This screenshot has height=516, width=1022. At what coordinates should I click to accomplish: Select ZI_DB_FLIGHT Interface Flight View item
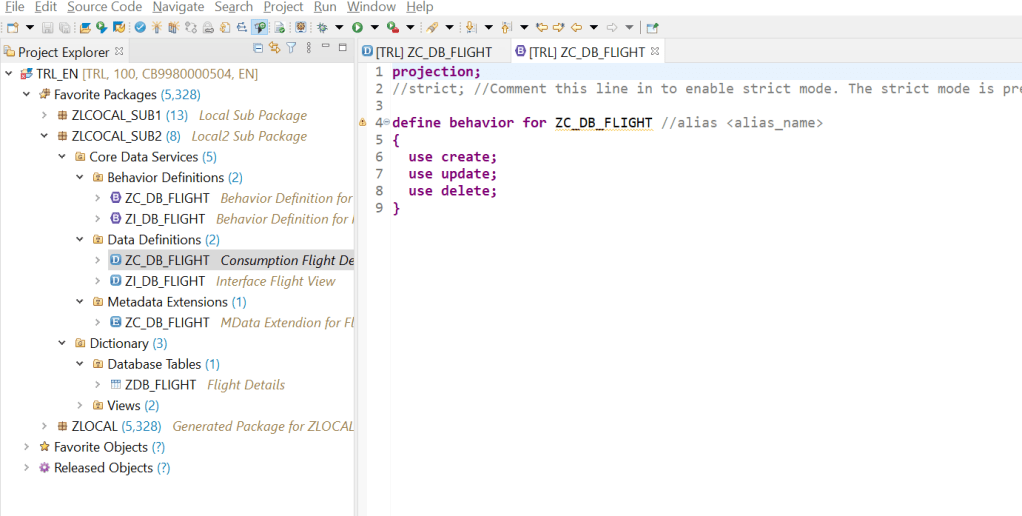point(167,281)
